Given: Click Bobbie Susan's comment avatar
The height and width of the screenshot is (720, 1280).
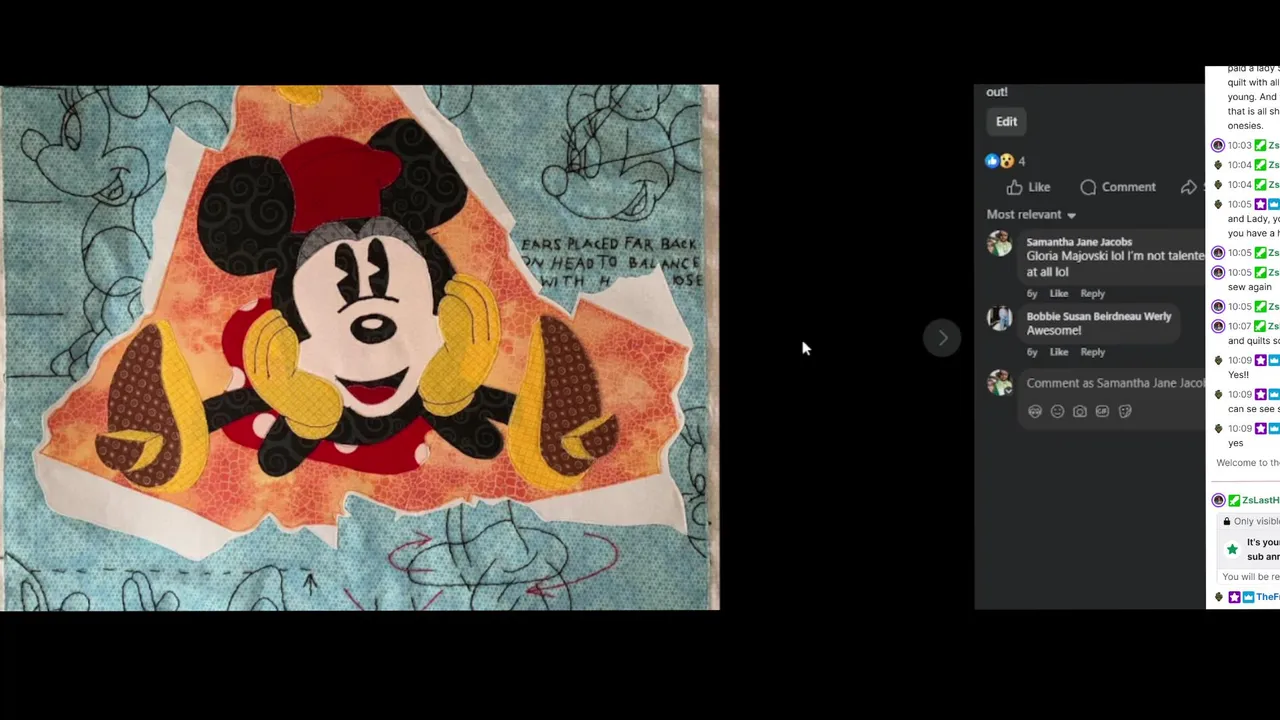Looking at the screenshot, I should (x=999, y=318).
